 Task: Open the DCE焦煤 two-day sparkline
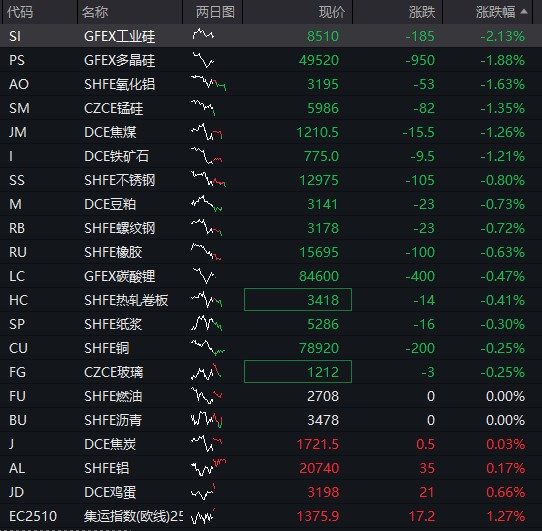[x=207, y=132]
